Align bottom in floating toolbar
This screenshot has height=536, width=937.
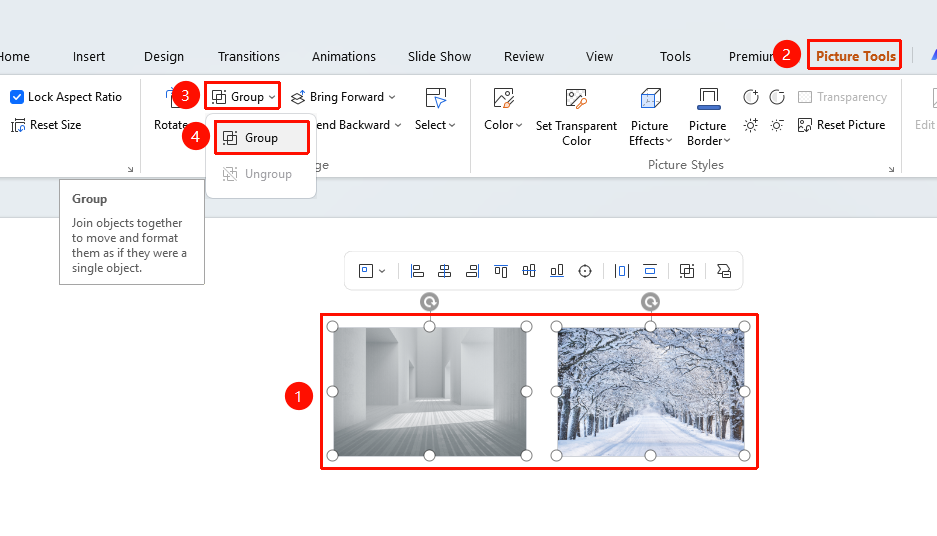point(557,271)
